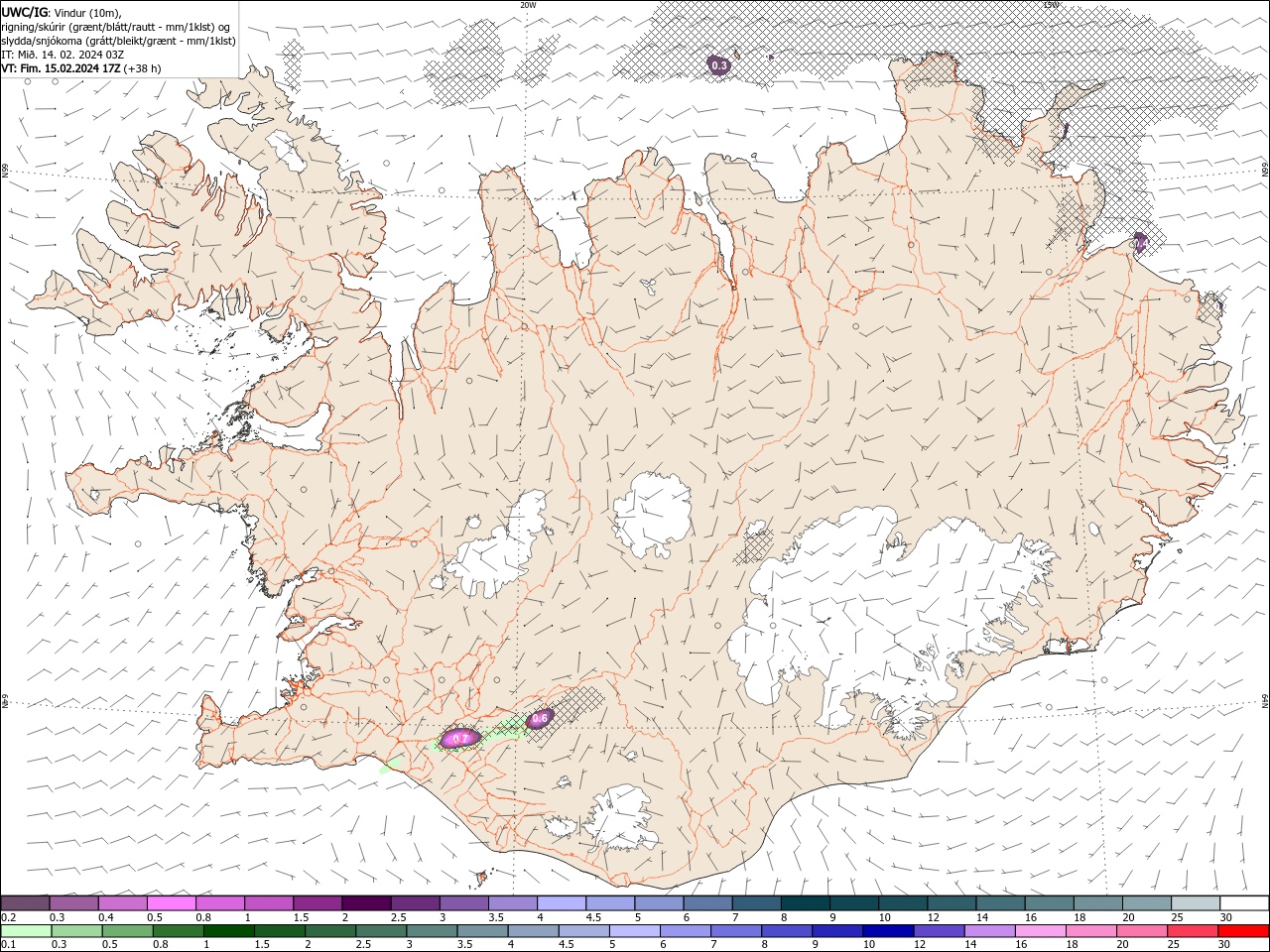1270x952 pixels.
Task: Click the lower legend swatch labeled 2.5
Action: pyautogui.click(x=381, y=931)
